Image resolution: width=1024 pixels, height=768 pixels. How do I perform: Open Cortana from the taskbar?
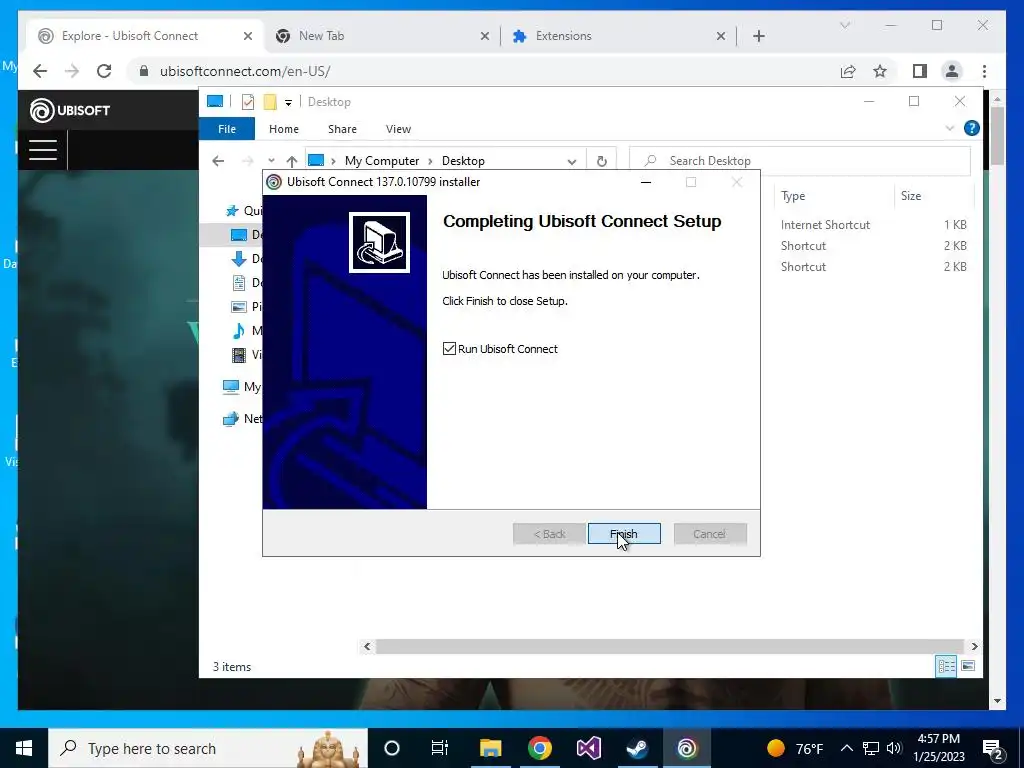(391, 748)
